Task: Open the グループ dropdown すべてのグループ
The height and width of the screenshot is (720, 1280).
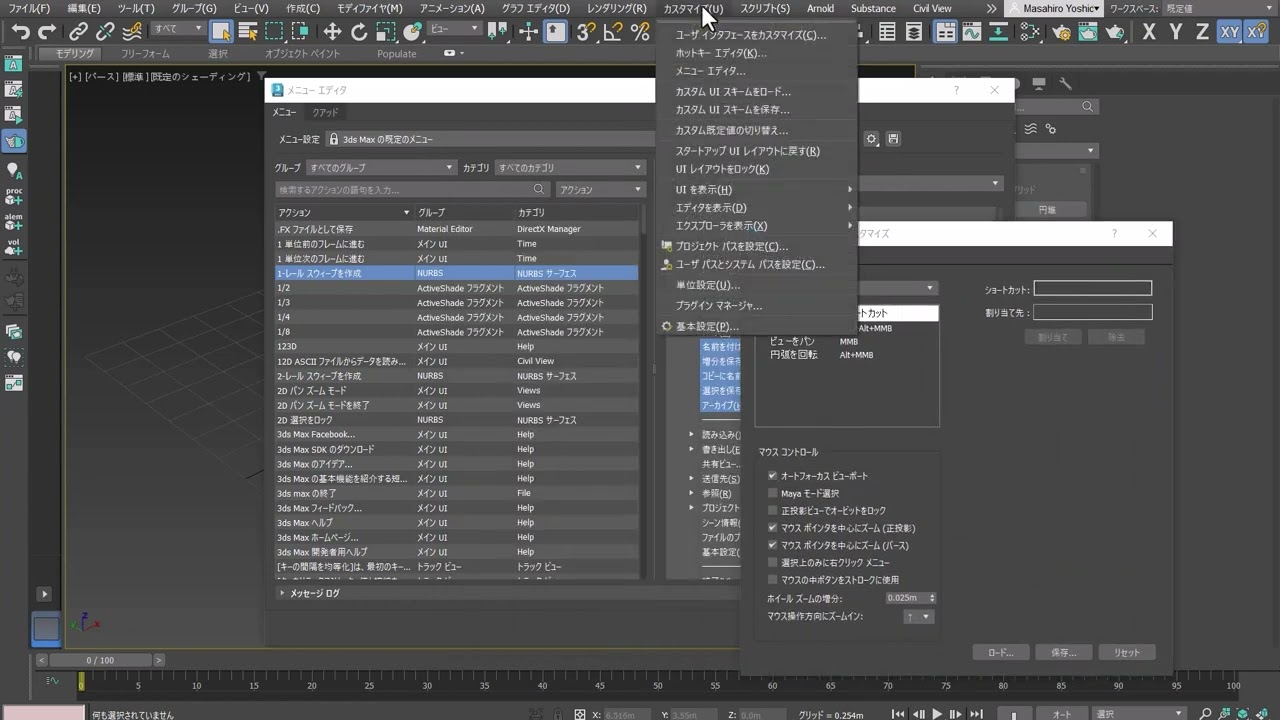Action: point(380,168)
